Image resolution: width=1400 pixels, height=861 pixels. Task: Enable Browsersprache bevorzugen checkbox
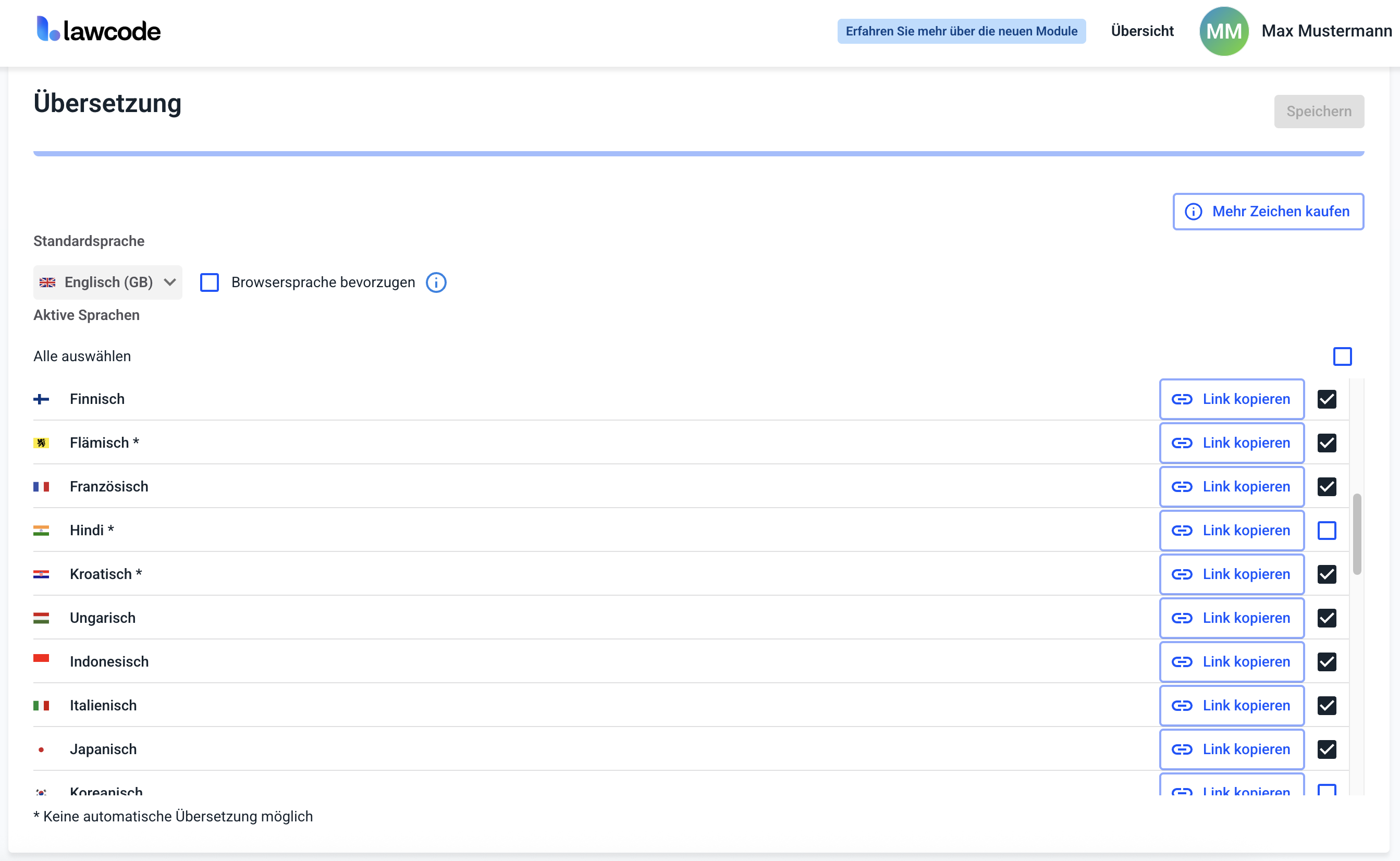210,282
